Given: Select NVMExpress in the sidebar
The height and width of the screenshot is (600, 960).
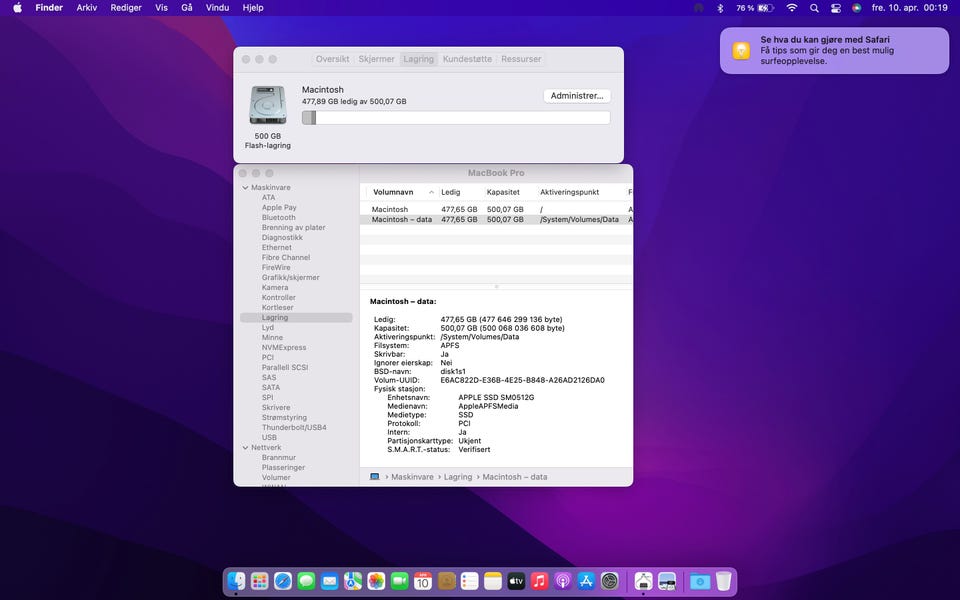Looking at the screenshot, I should 284,347.
